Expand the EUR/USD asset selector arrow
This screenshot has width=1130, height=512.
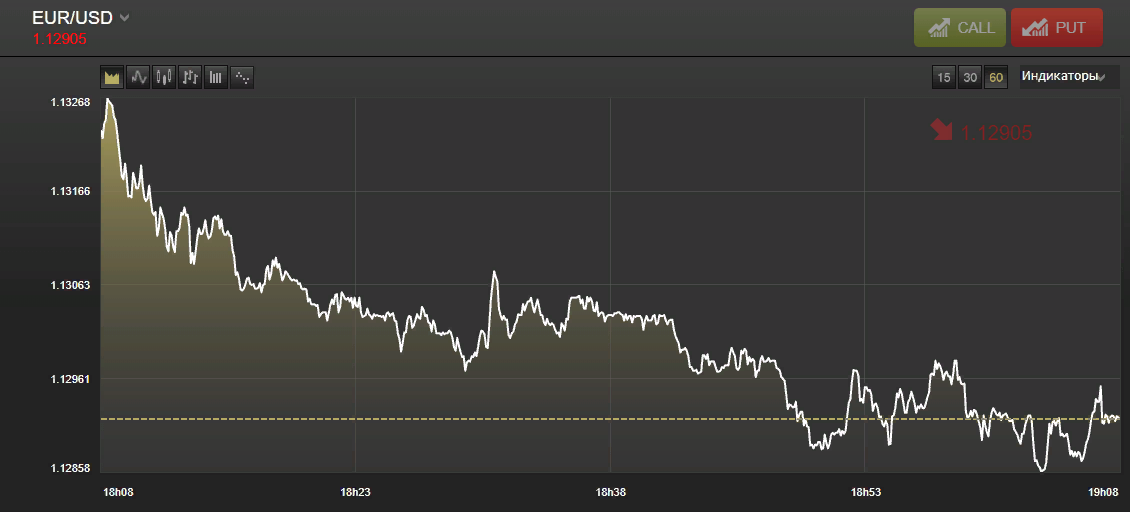pos(124,18)
